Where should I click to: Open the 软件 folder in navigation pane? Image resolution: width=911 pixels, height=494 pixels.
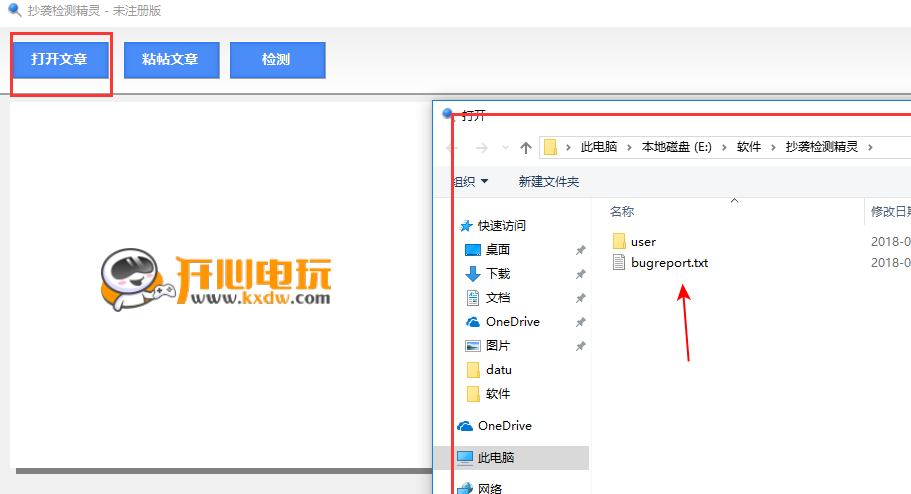(498, 393)
